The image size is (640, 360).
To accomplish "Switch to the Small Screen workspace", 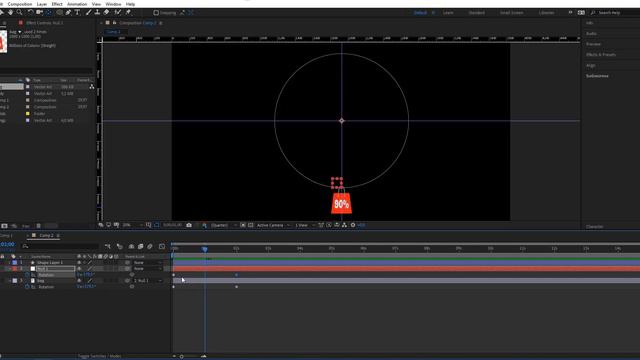I will (x=511, y=13).
